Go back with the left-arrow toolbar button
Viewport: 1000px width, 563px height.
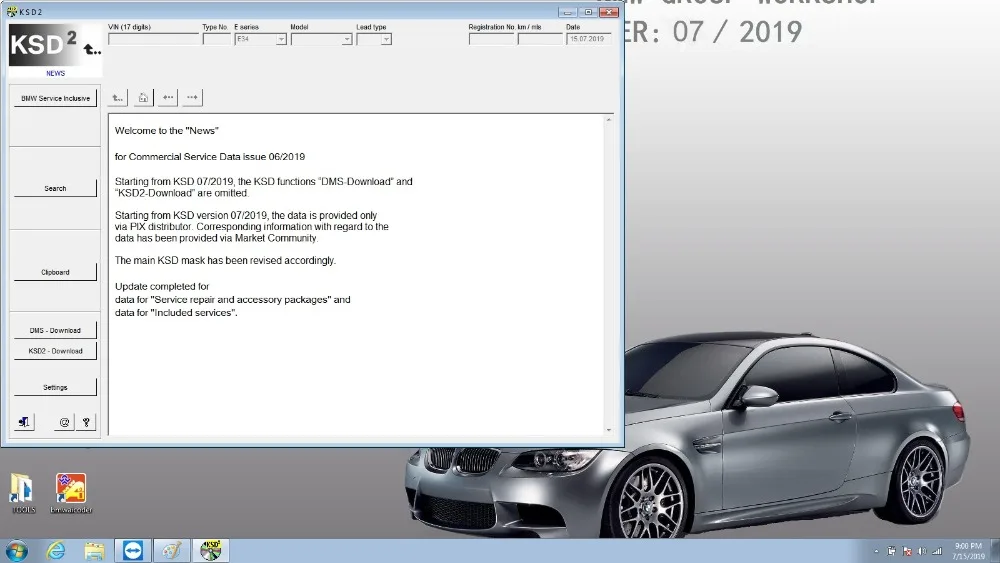(x=168, y=98)
